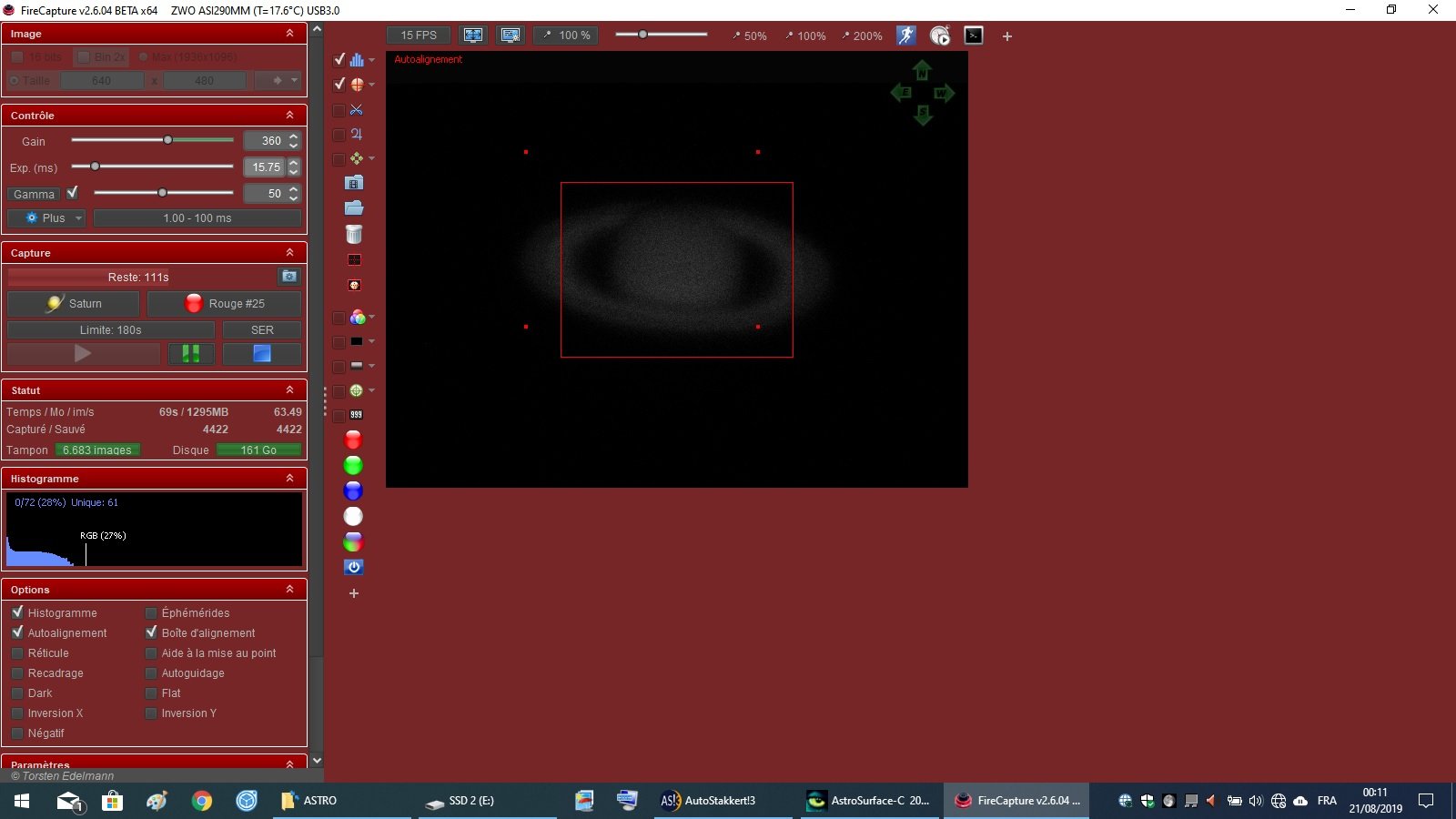The image size is (1456, 819).
Task: Open the capture folder settings icon
Action: (x=289, y=277)
